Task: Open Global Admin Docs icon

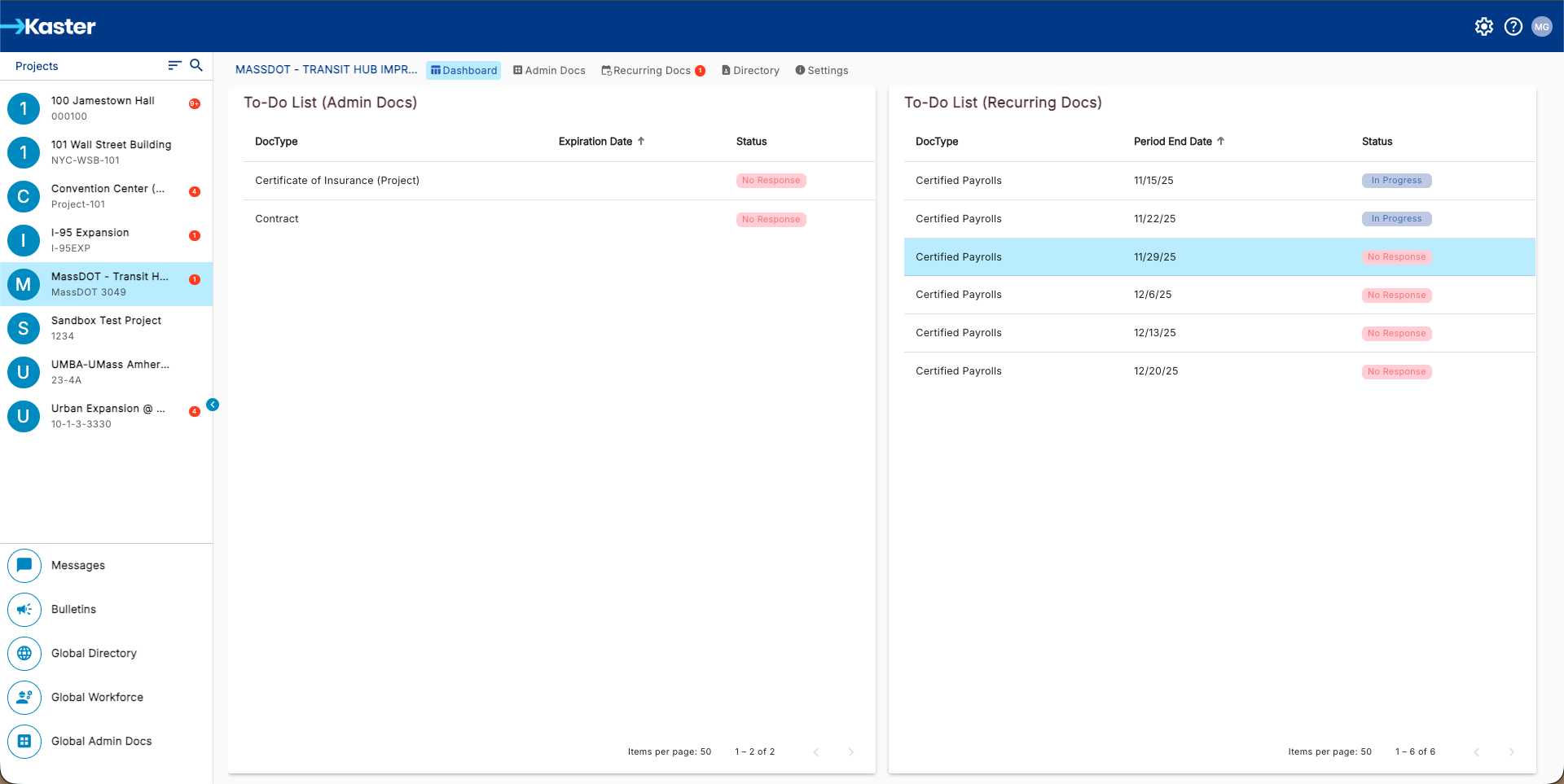Action: point(24,741)
